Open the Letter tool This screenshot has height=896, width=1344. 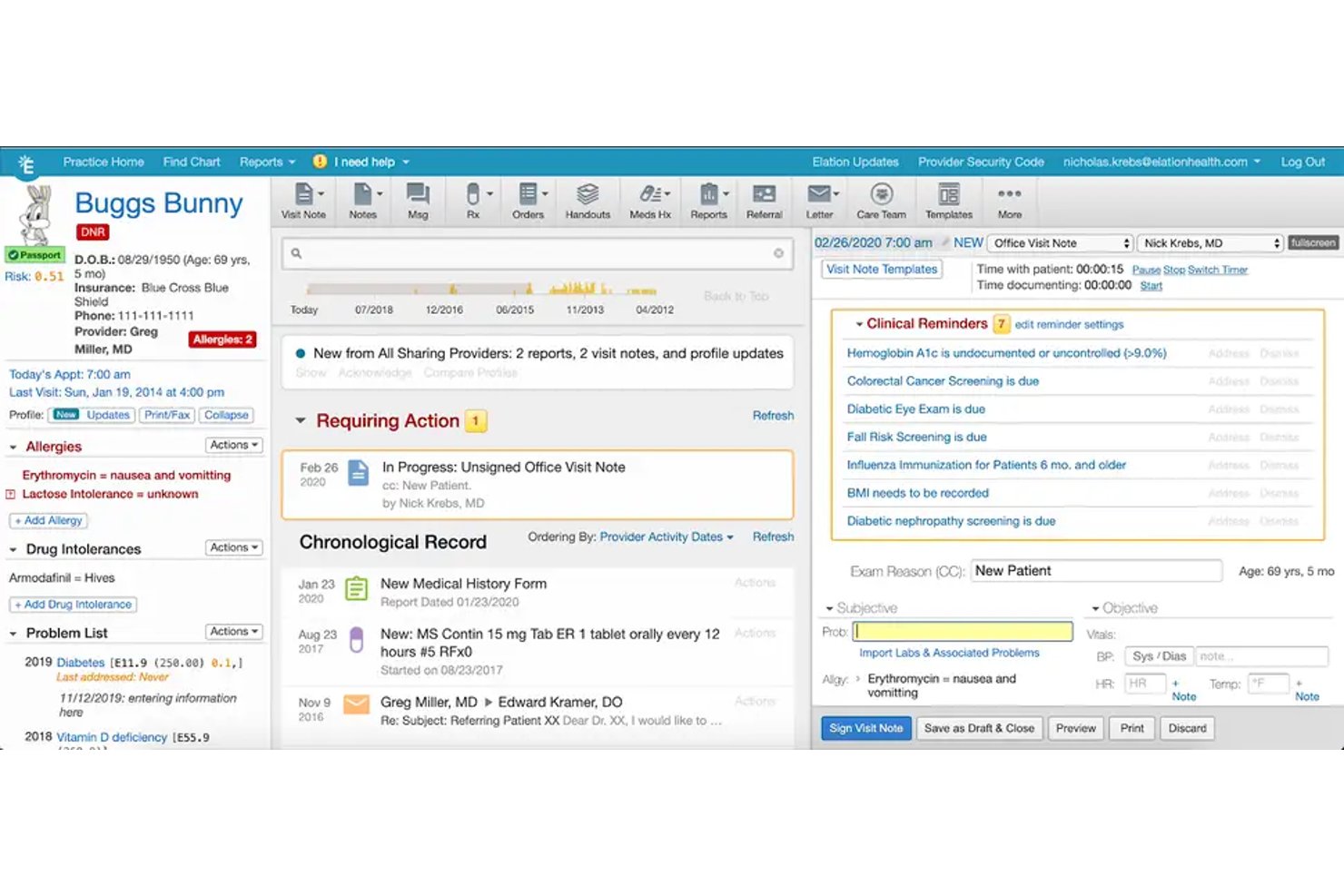click(819, 202)
